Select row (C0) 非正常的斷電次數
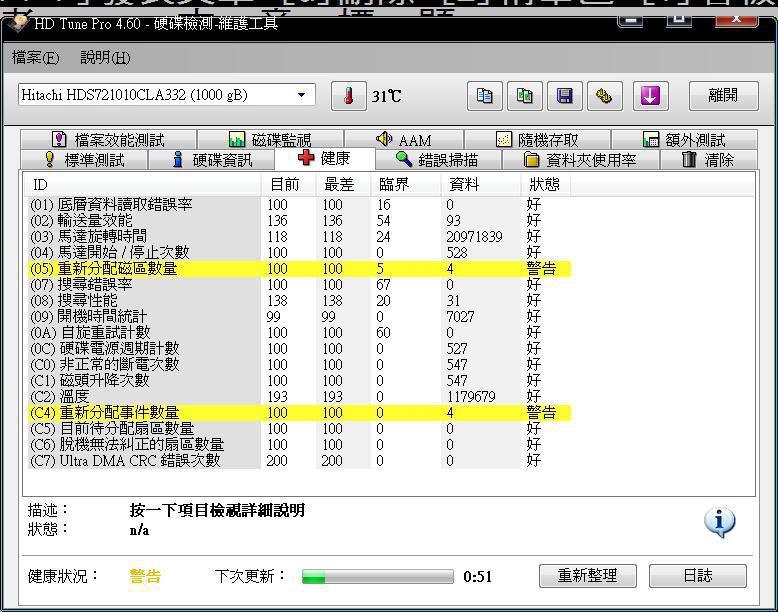 coord(299,364)
